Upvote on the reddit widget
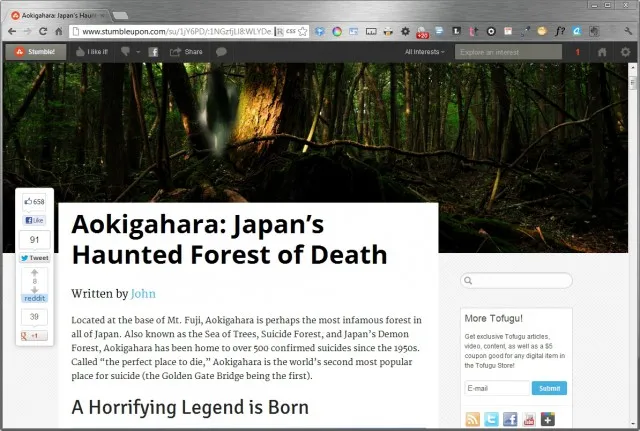Viewport: 640px width, 431px height. [34, 273]
